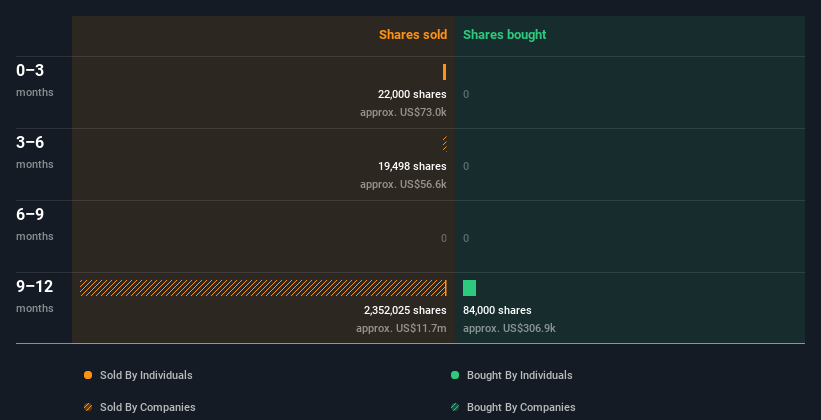Click the bought 0 value in 6–9 months row
Viewport: 821px width, 420px height.
point(466,238)
